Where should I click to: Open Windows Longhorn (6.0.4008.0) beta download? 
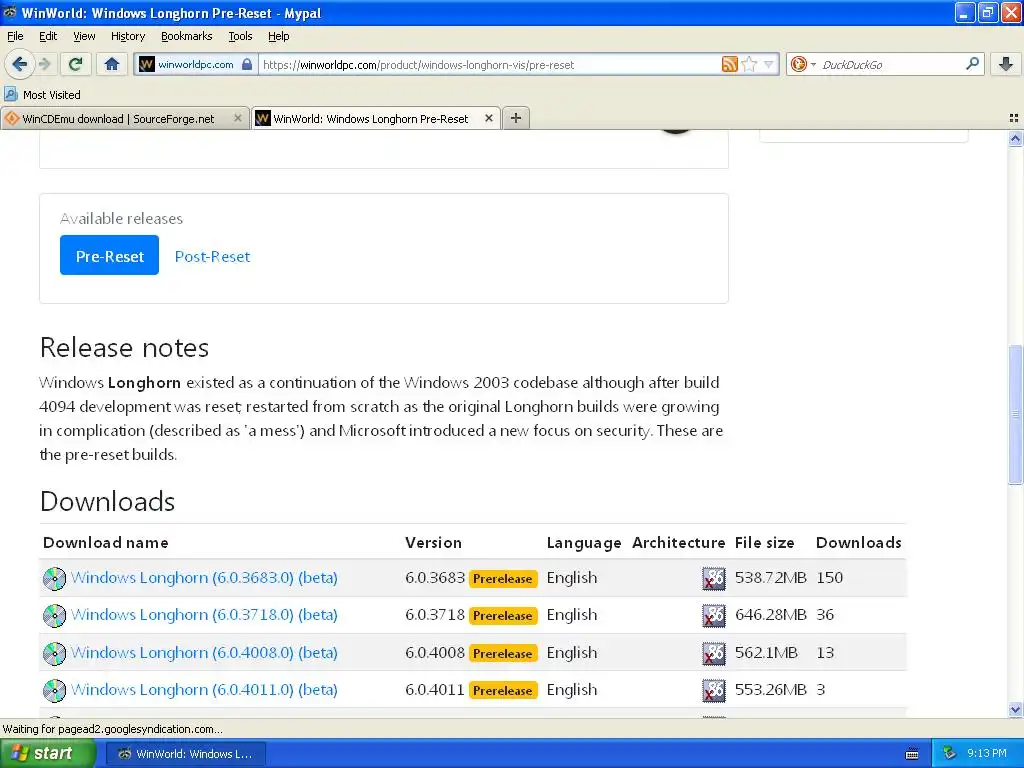(204, 653)
